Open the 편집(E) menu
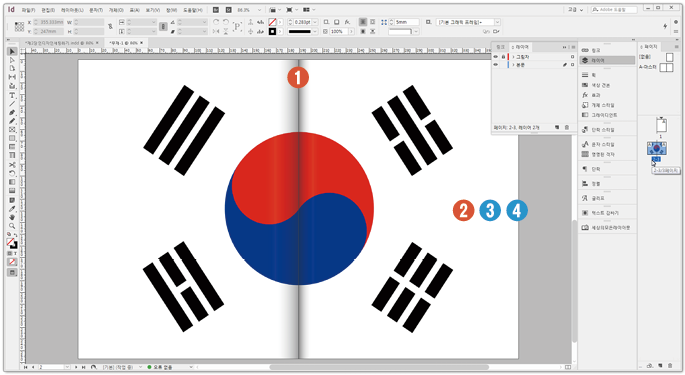Screen dimensions: 685x375 pyautogui.click(x=48, y=10)
